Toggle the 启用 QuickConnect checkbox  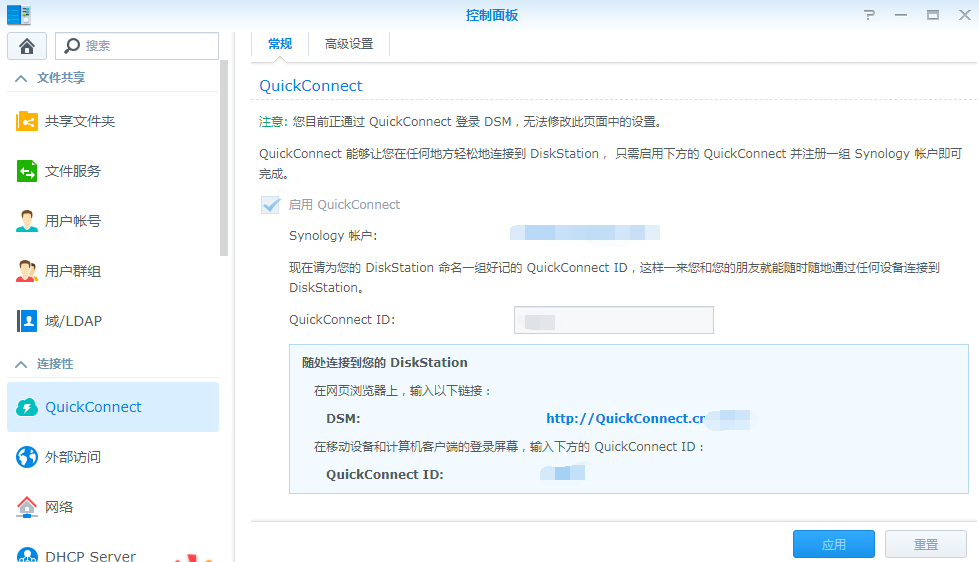[270, 204]
